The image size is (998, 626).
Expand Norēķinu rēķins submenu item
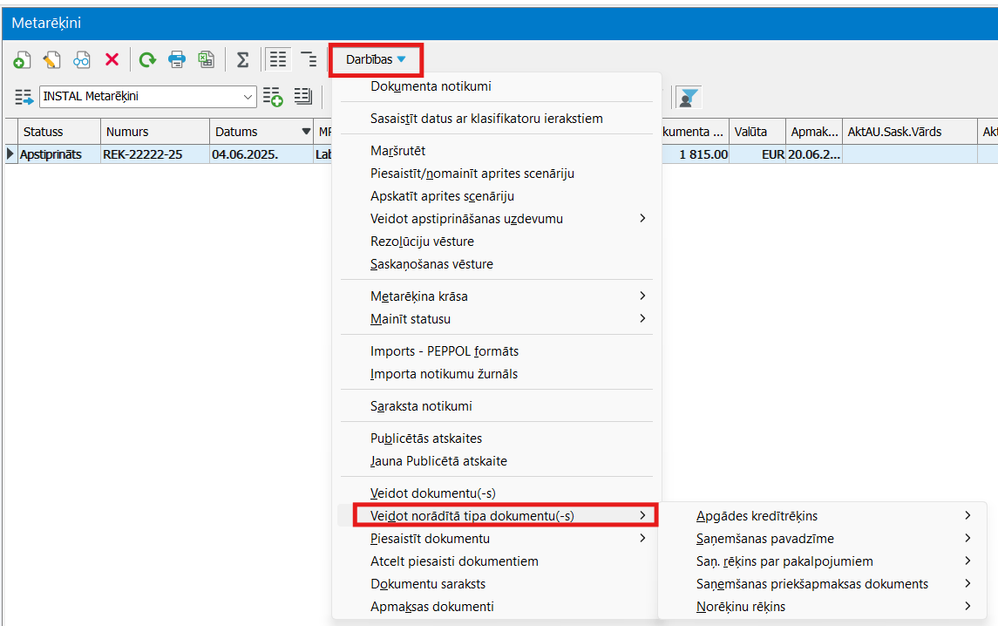[823, 606]
